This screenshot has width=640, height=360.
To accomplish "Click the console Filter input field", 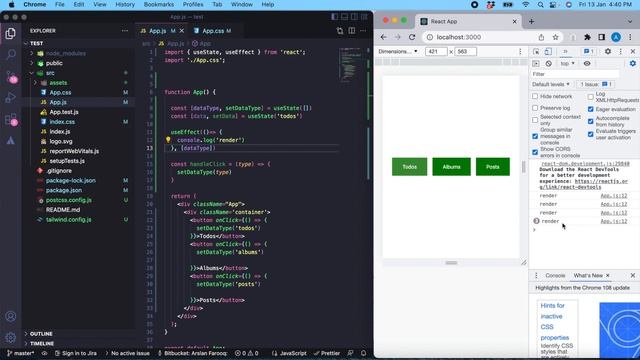I will 575,74.
